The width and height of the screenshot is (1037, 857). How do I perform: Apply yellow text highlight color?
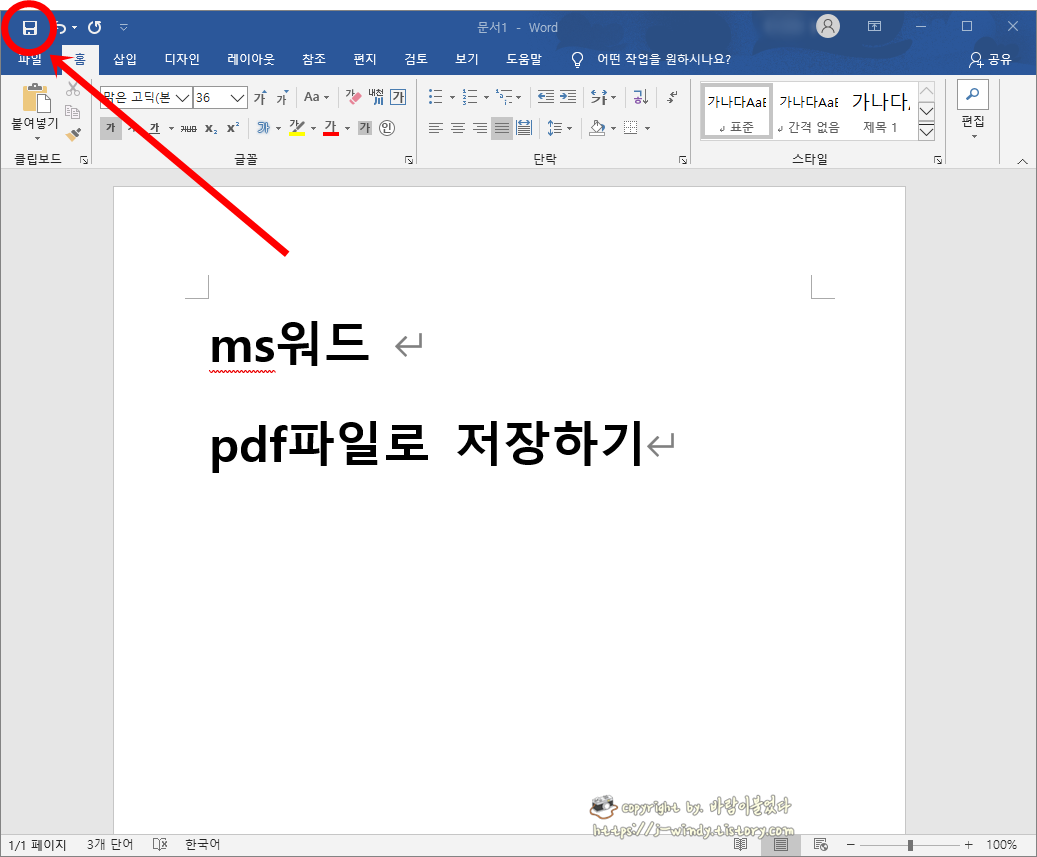(x=297, y=128)
